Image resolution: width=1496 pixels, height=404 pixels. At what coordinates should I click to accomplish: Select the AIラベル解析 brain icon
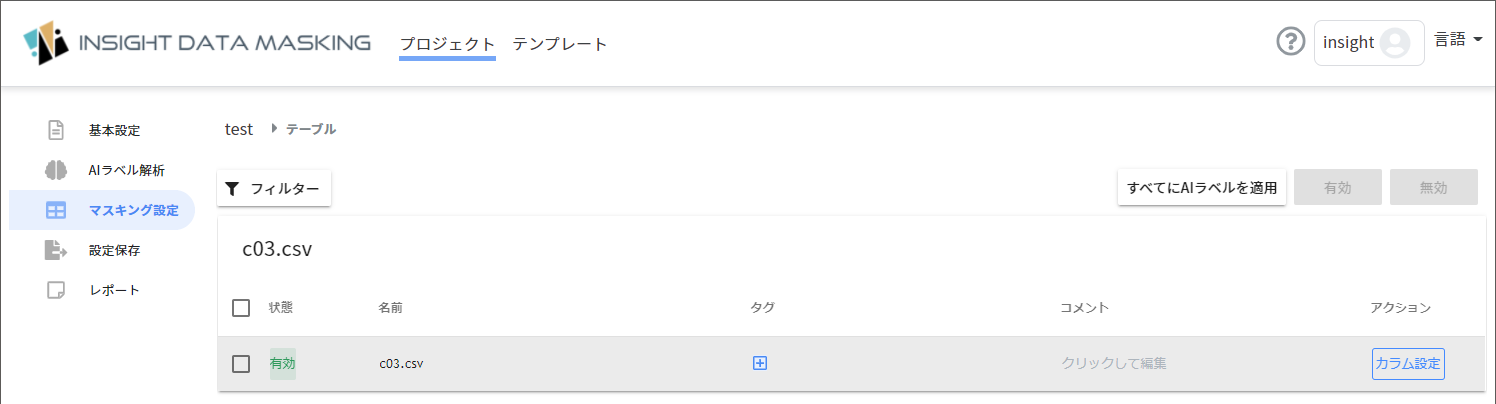[x=56, y=170]
